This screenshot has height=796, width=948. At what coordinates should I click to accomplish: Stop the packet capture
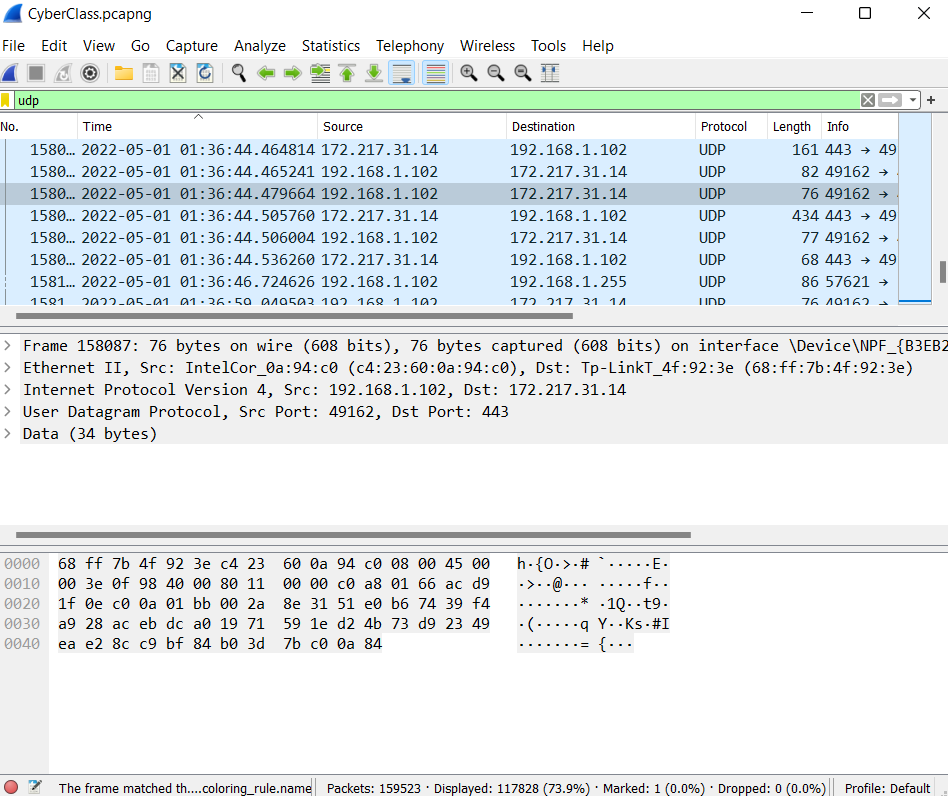[x=34, y=72]
